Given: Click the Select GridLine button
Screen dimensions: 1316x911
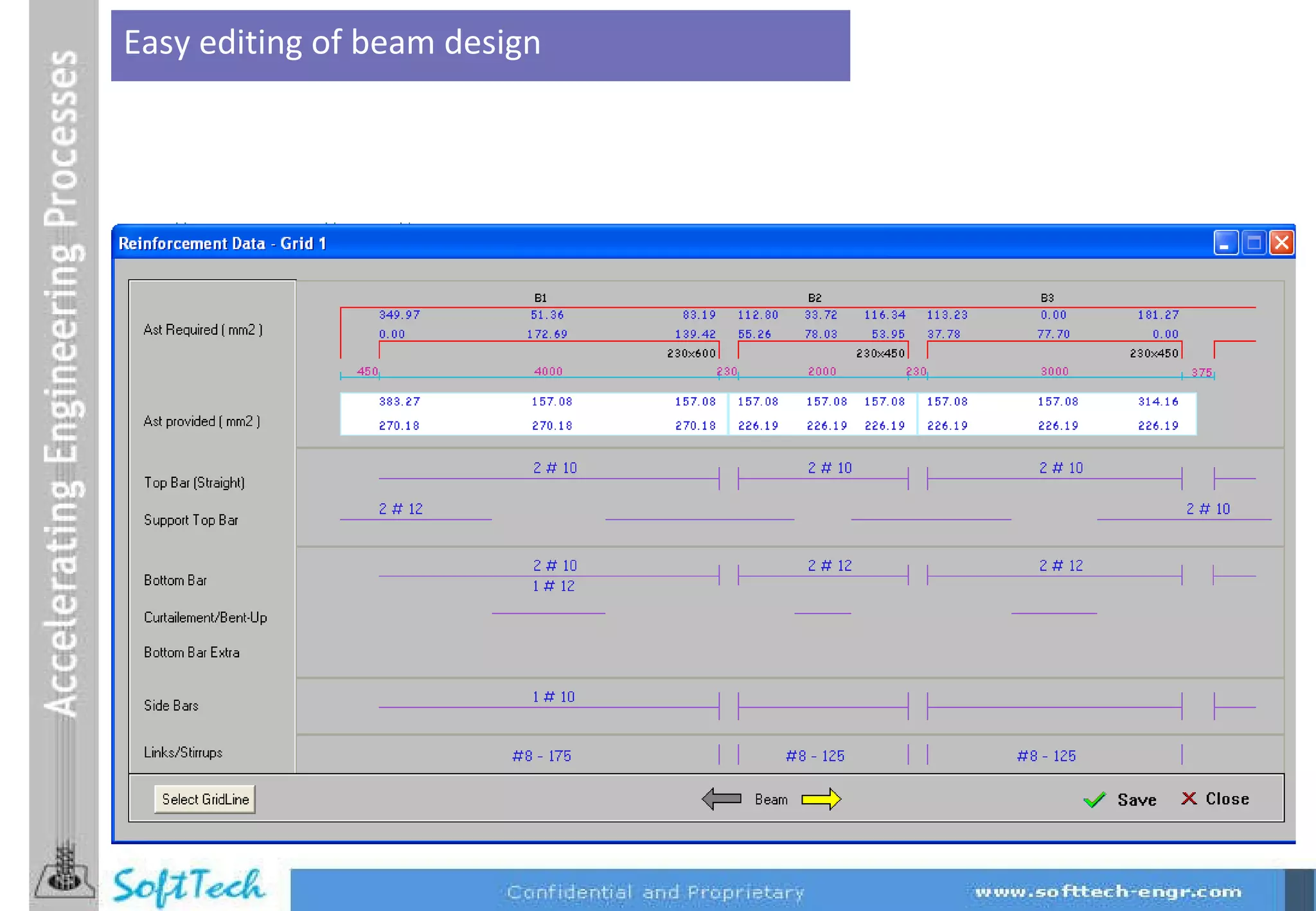Looking at the screenshot, I should [x=205, y=799].
